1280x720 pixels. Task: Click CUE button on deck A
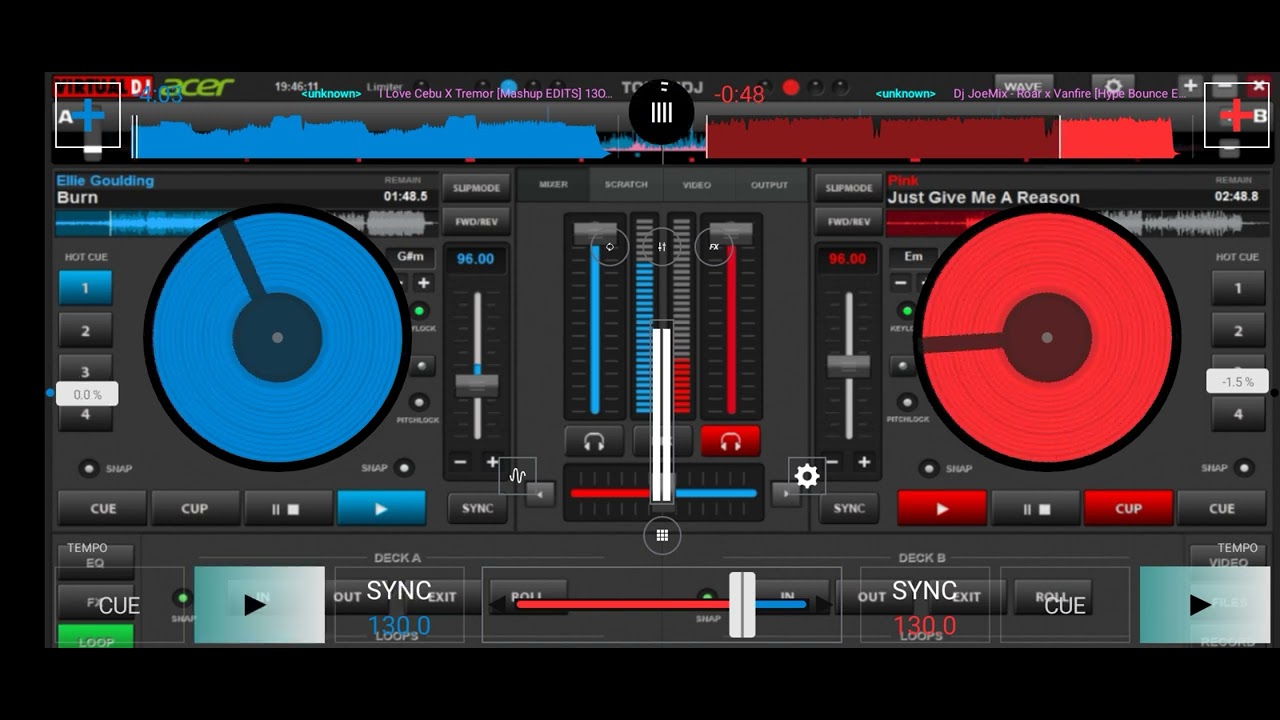(x=103, y=508)
